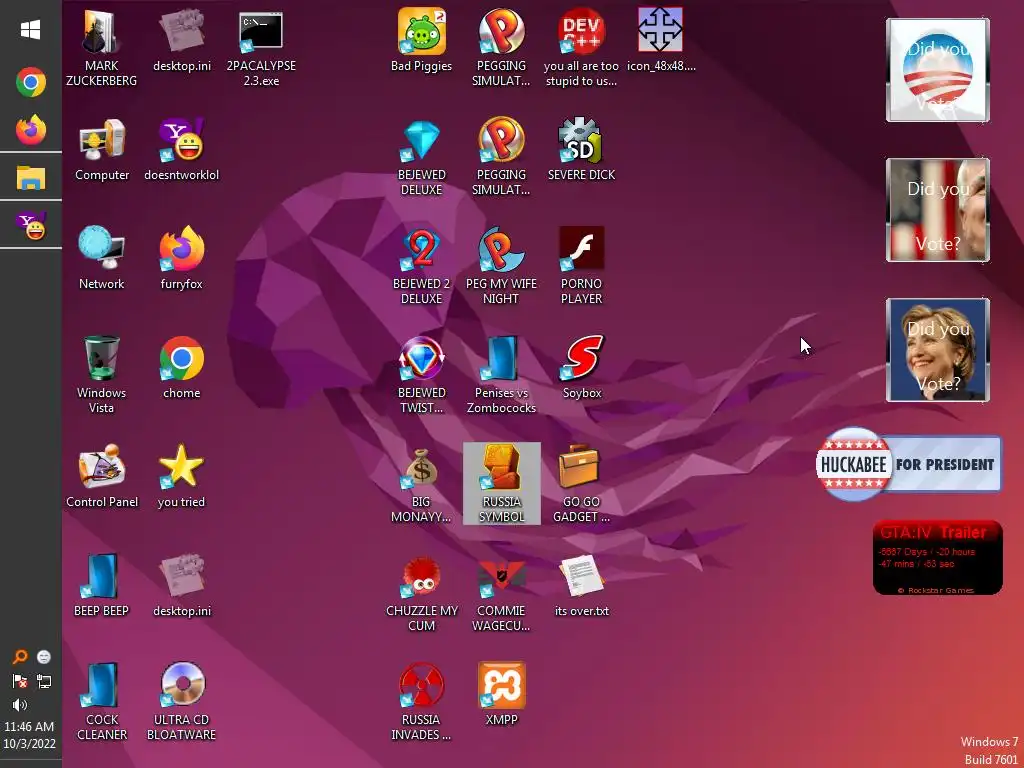The image size is (1024, 768).
Task: Open the Computer desktop icon
Action: click(101, 150)
